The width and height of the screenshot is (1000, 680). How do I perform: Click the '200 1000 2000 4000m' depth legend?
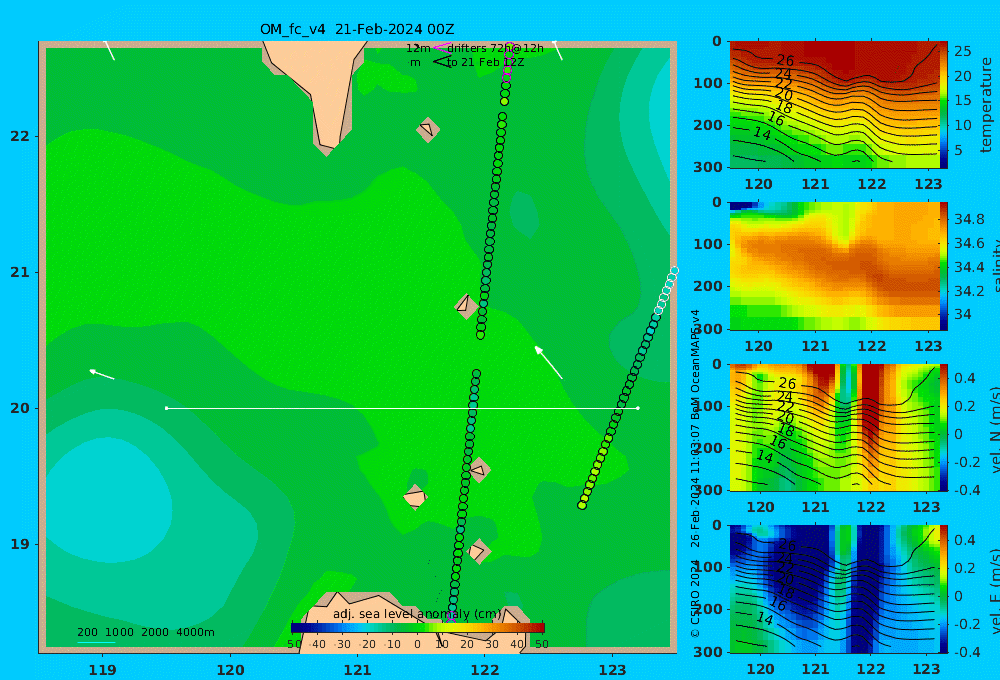(x=146, y=632)
